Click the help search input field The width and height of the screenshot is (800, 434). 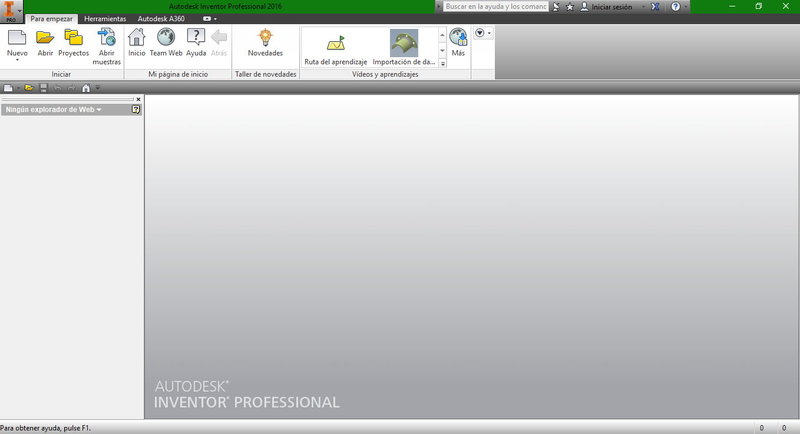(x=495, y=7)
